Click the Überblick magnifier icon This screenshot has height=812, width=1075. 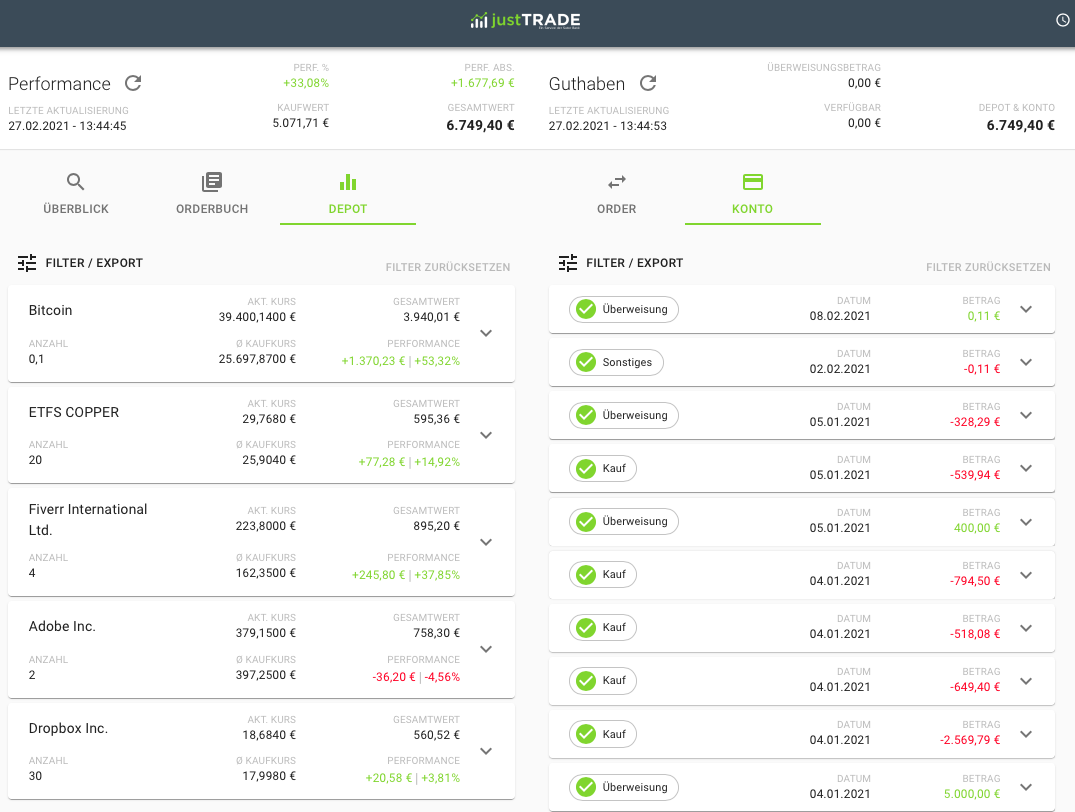point(75,182)
